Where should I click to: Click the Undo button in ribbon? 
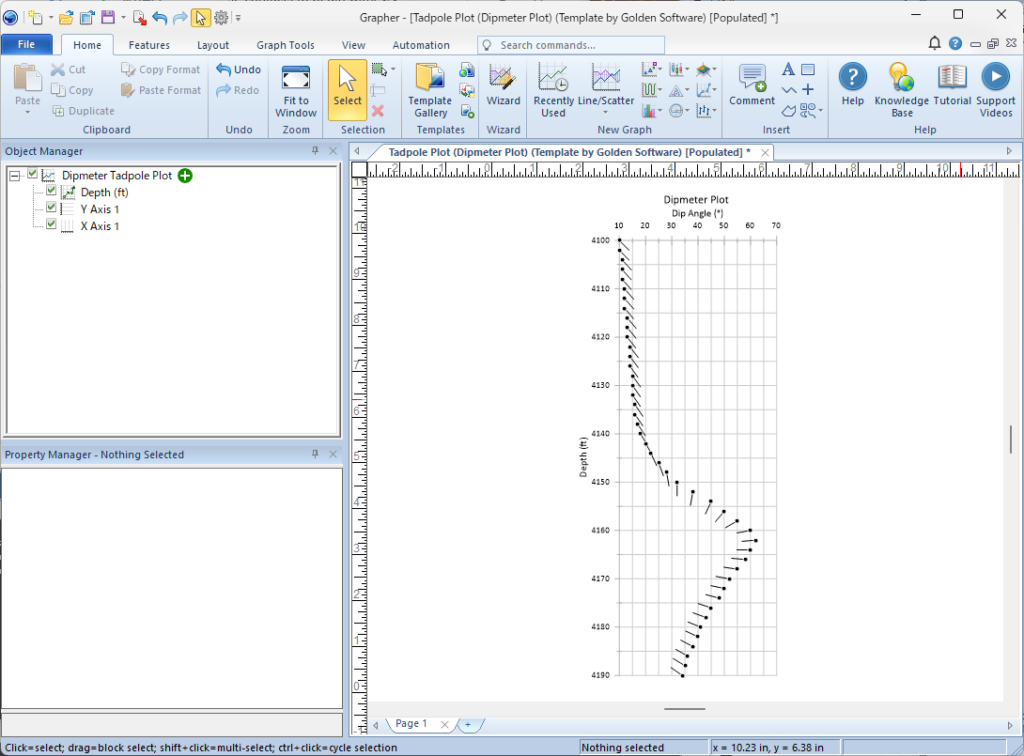239,70
